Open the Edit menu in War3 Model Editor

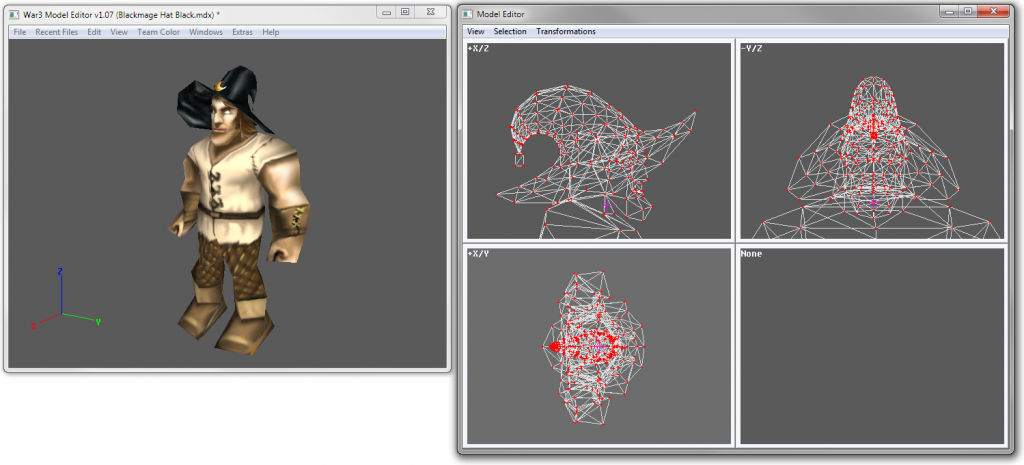point(94,32)
